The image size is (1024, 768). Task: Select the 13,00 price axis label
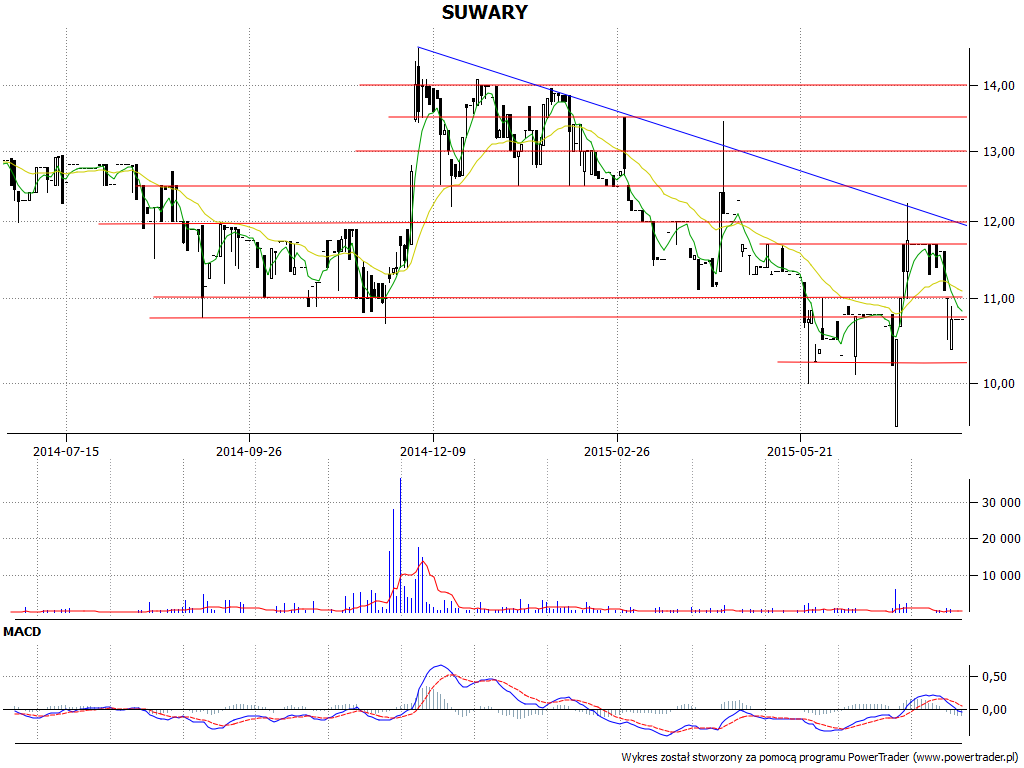[x=999, y=152]
